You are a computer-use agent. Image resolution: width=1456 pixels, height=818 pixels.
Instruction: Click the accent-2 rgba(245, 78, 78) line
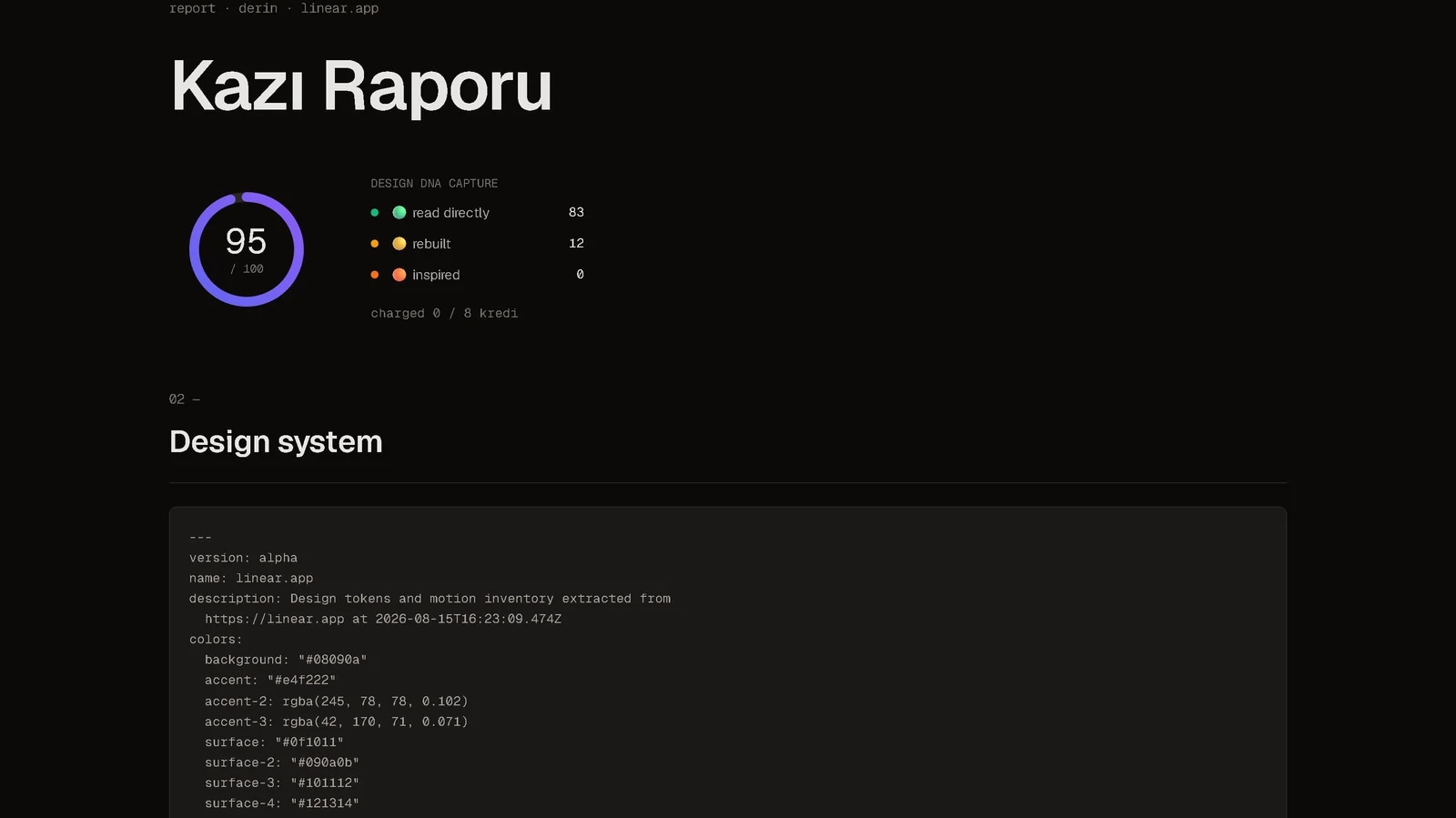336,702
